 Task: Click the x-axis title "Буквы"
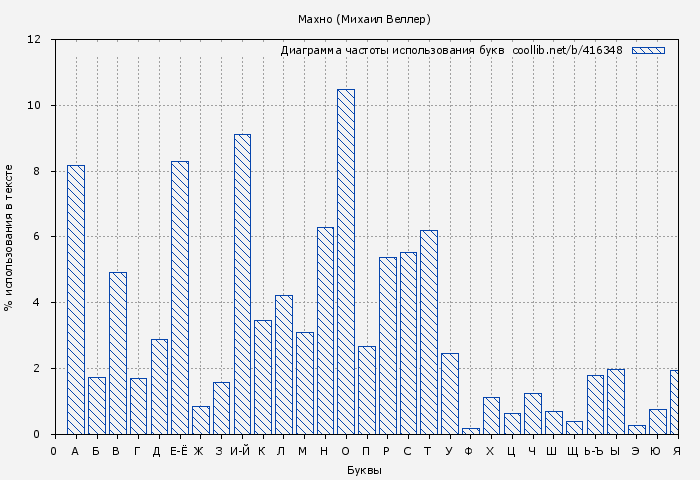point(364,470)
